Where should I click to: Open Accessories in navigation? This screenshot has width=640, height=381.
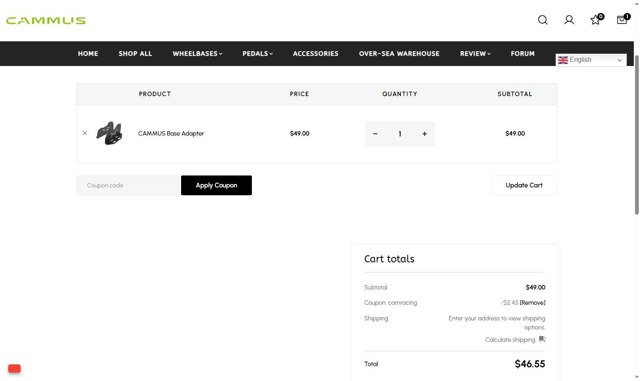click(x=316, y=53)
